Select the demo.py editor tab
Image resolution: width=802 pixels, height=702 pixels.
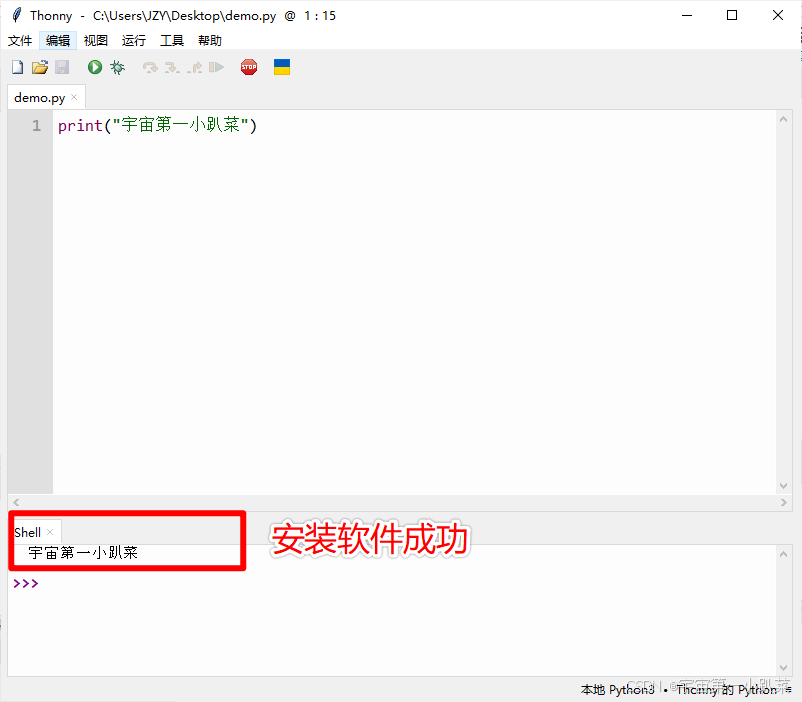tap(38, 97)
